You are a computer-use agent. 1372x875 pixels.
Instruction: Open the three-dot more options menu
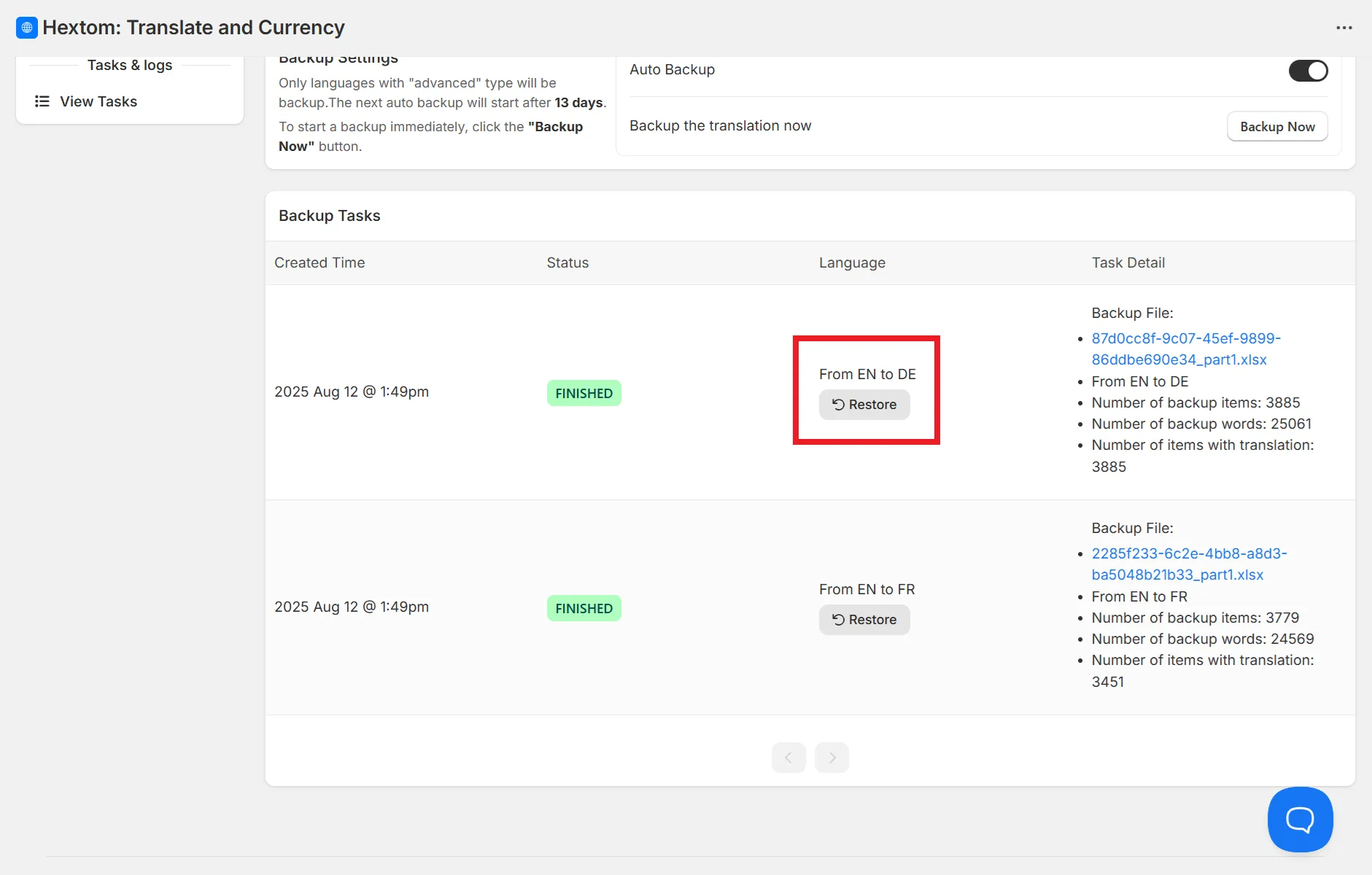point(1344,28)
